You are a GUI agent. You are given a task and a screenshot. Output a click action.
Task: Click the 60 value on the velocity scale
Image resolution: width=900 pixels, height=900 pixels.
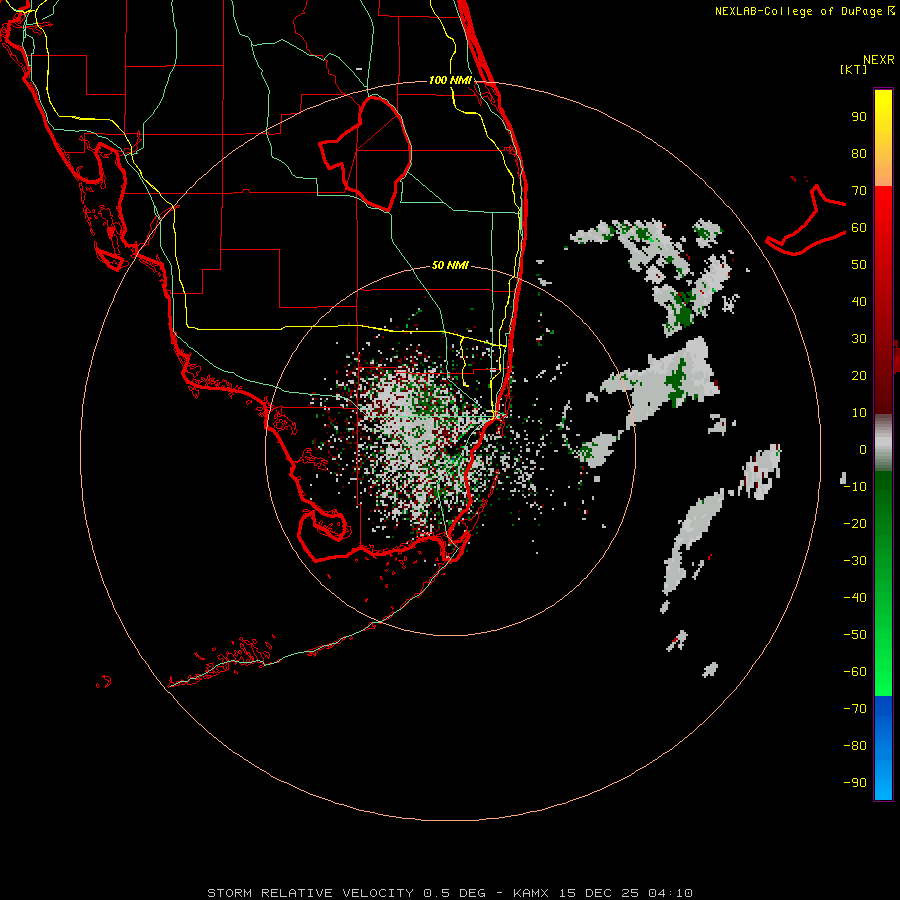pyautogui.click(x=859, y=228)
